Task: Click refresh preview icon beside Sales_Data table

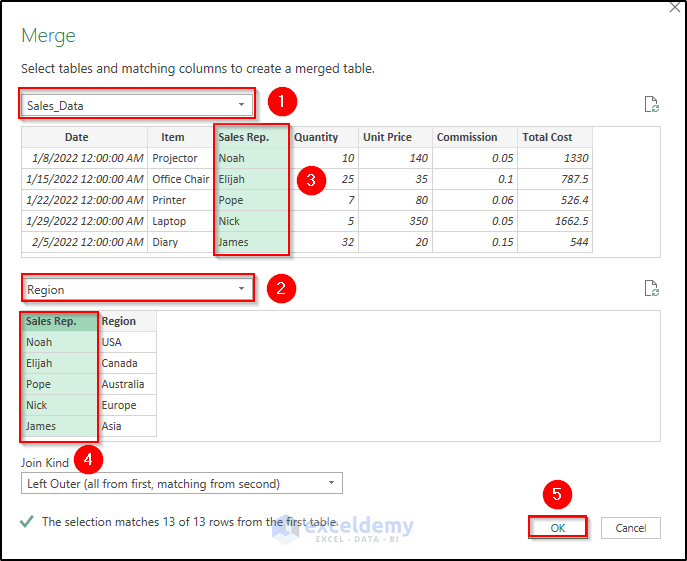Action: [651, 104]
